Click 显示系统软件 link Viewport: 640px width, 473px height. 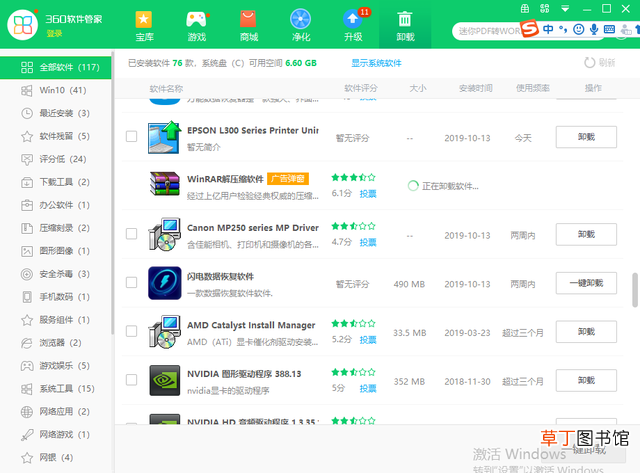pyautogui.click(x=376, y=63)
